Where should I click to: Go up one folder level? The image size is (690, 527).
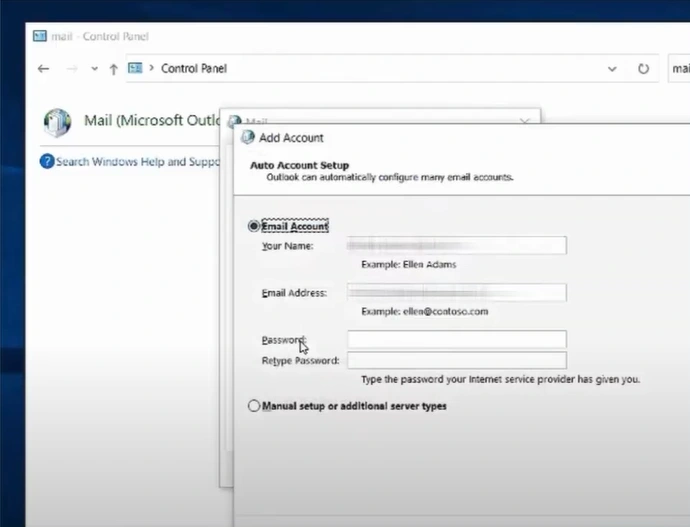114,69
